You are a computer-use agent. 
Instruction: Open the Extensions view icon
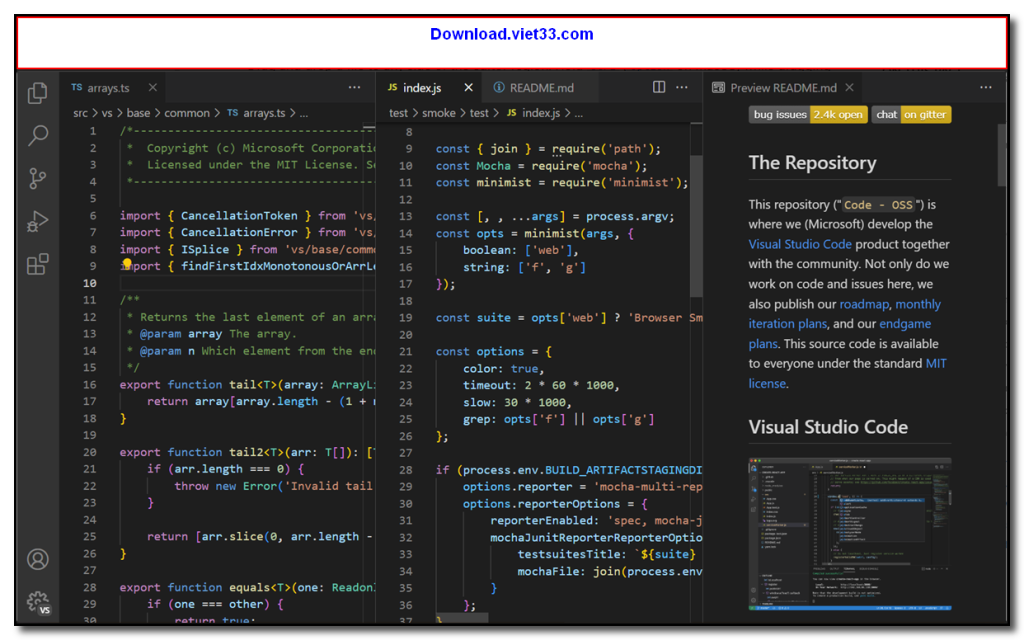[37, 264]
